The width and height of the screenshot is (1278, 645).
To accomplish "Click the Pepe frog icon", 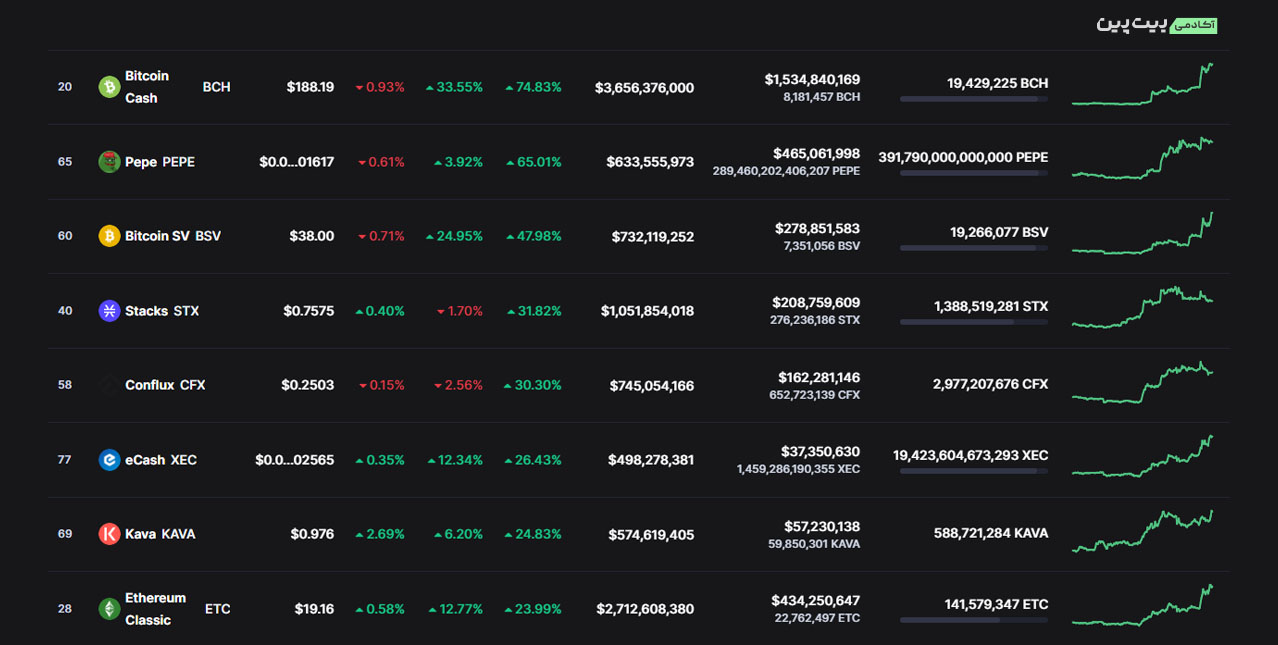I will tap(109, 162).
